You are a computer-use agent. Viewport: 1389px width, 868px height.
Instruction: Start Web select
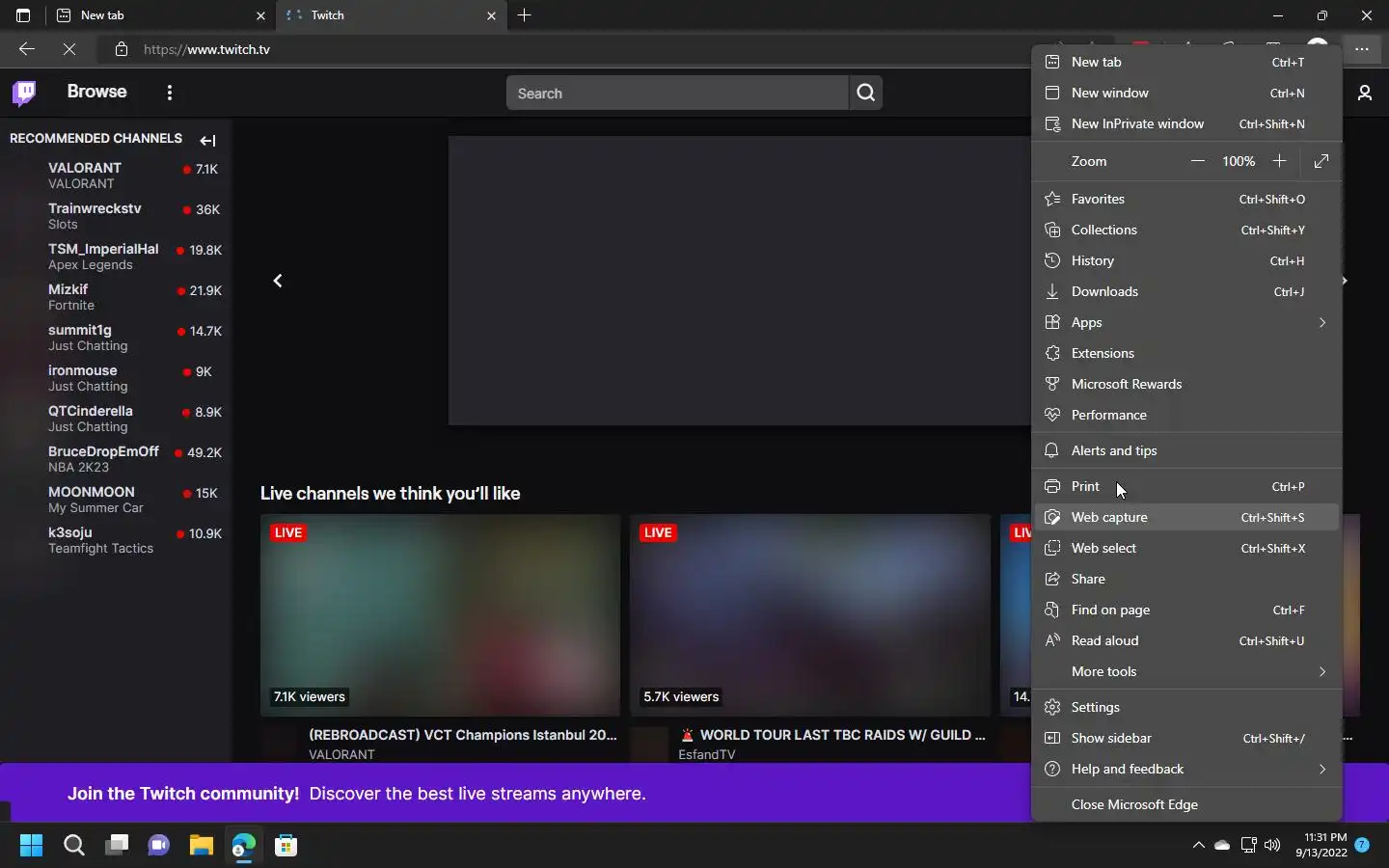1186,548
